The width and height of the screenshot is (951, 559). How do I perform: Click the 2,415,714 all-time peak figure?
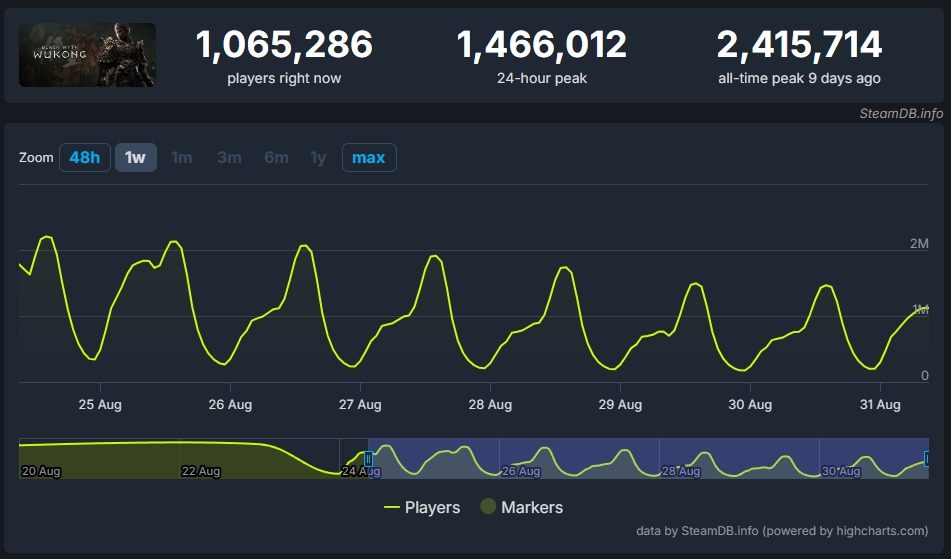click(x=799, y=45)
